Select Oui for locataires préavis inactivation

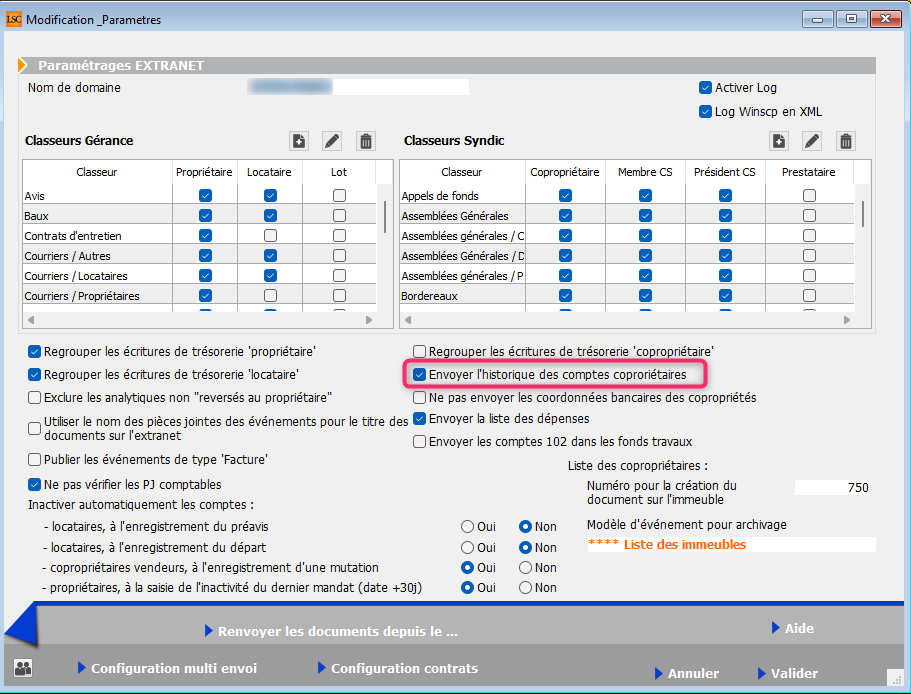pyautogui.click(x=467, y=526)
